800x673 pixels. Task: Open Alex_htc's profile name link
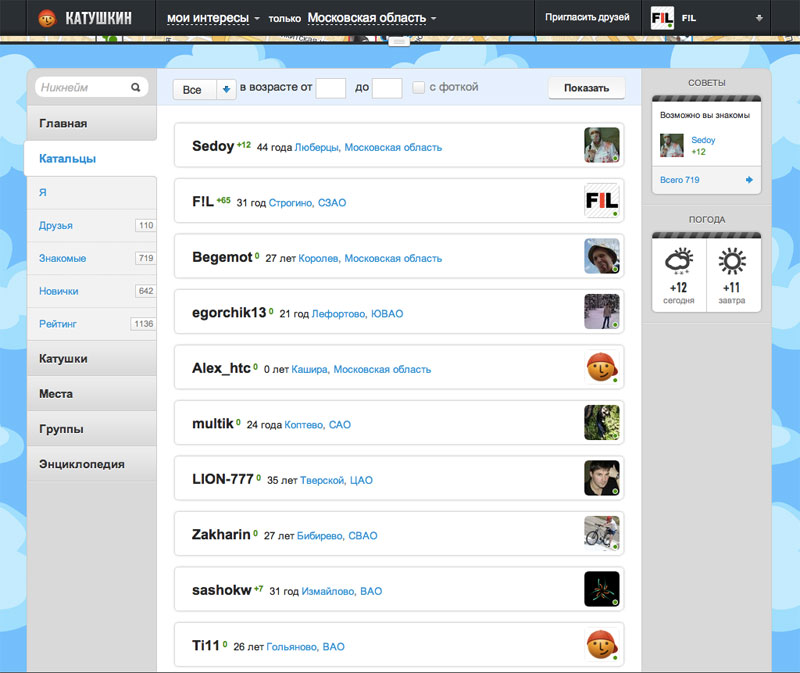pyautogui.click(x=221, y=368)
